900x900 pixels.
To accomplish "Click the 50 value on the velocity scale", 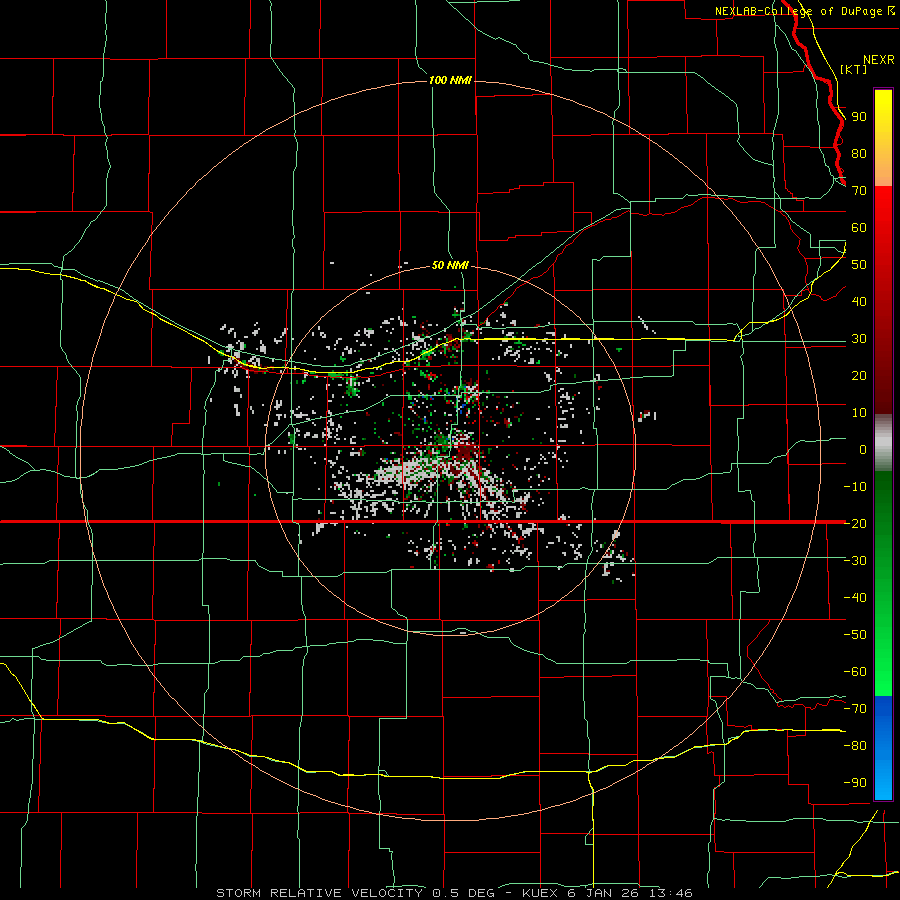I will (x=859, y=265).
